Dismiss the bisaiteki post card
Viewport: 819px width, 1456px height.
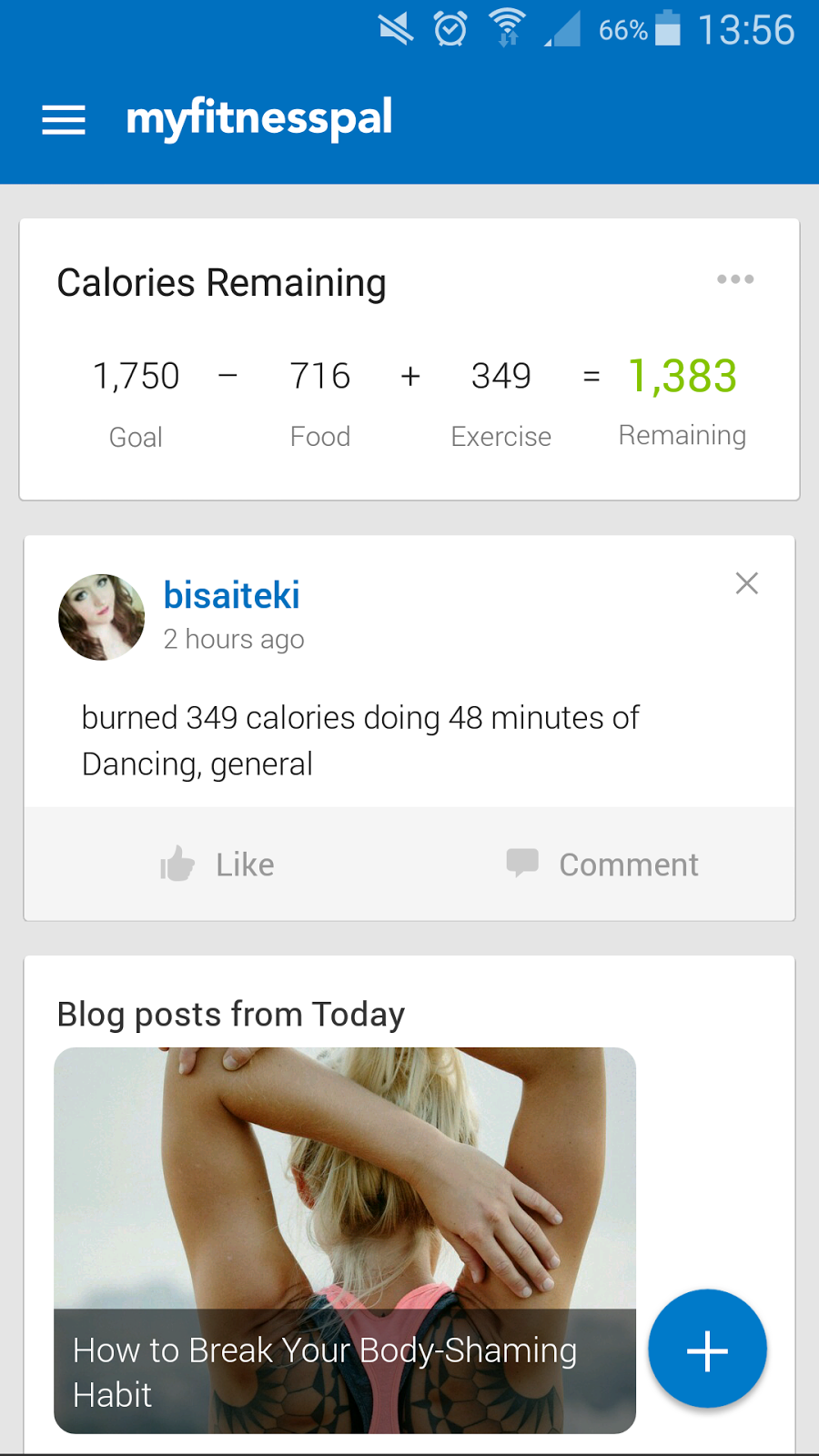tap(746, 583)
